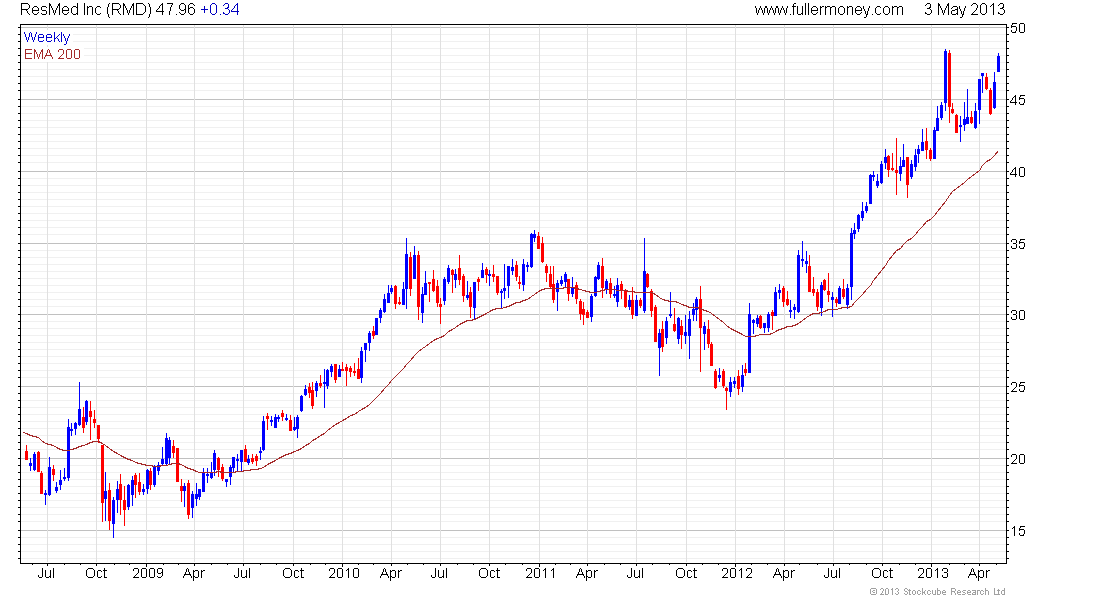Click the Apr label just after 2009

click(194, 573)
